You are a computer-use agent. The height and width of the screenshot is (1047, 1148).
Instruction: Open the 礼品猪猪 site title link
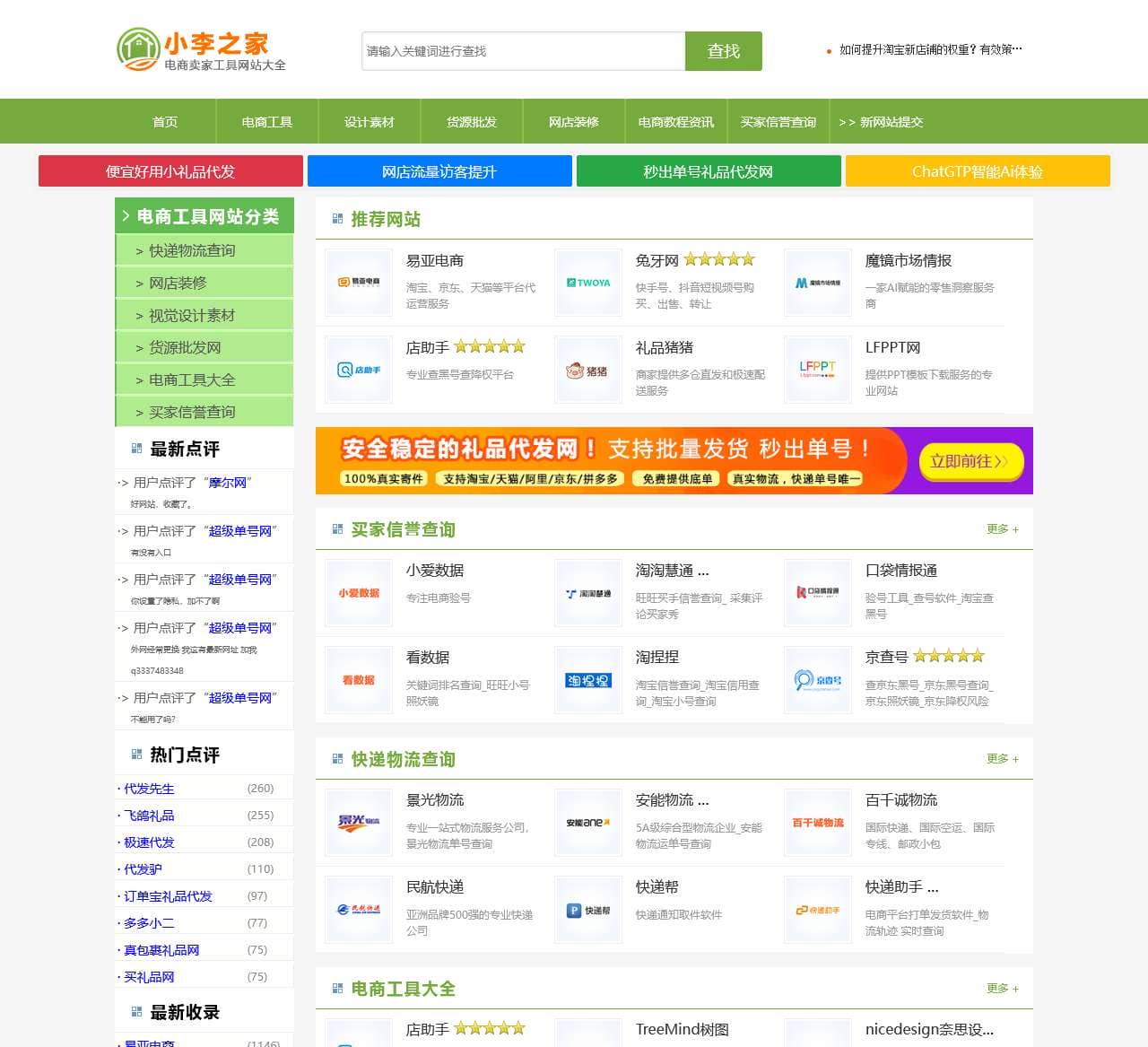(x=665, y=348)
